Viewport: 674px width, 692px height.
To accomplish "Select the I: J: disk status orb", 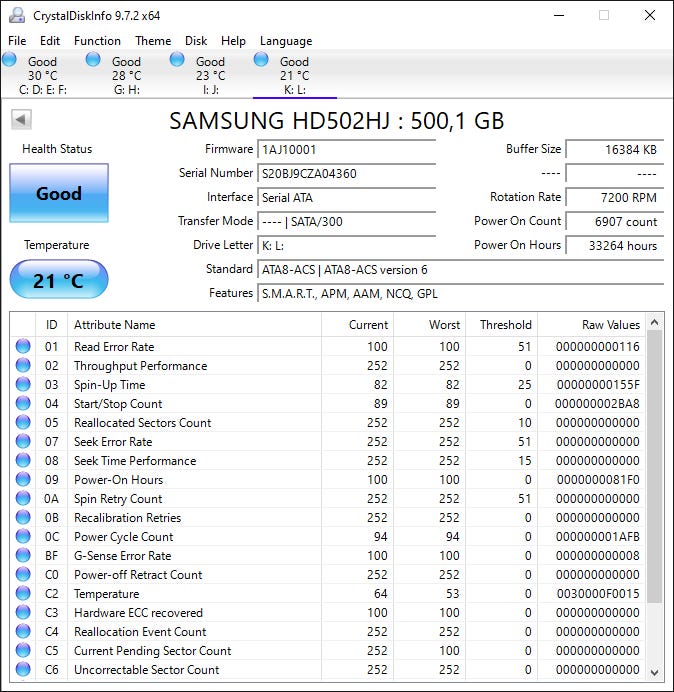I will [178, 60].
